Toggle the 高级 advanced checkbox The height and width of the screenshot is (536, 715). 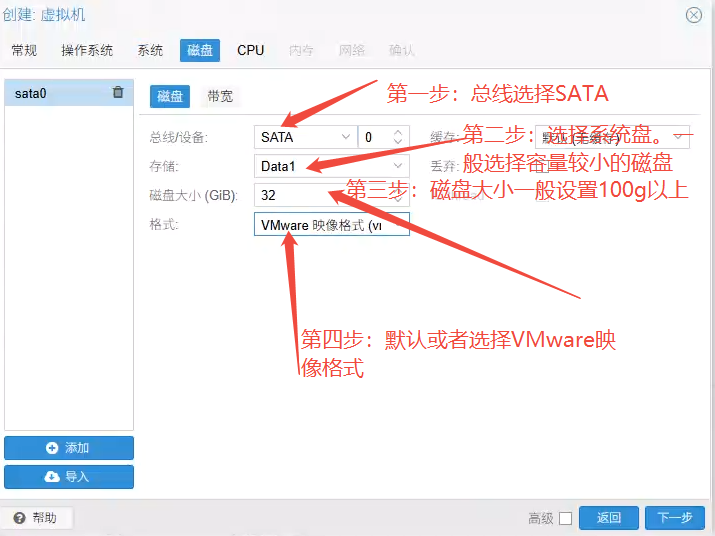pyautogui.click(x=566, y=518)
